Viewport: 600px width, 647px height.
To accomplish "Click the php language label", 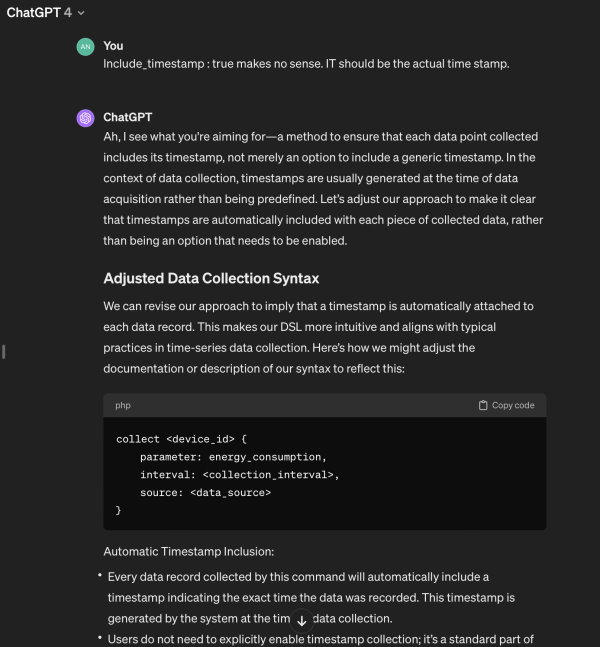I will [x=123, y=405].
